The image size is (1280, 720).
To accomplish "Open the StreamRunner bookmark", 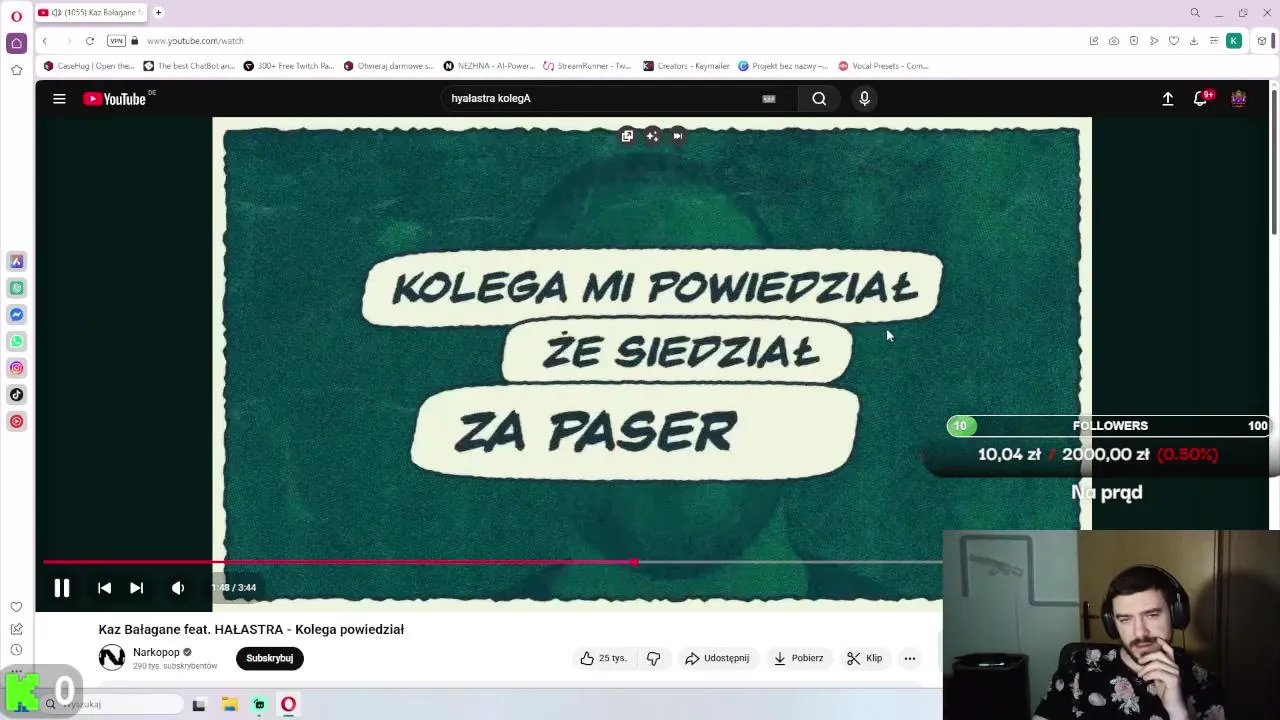I will [587, 66].
